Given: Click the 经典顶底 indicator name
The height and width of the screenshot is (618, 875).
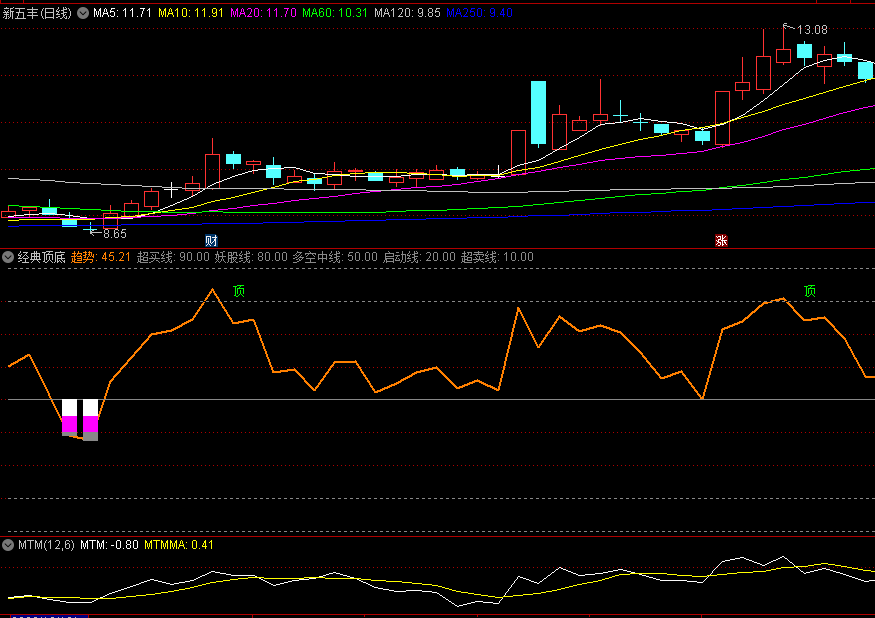Looking at the screenshot, I should pyautogui.click(x=42, y=257).
